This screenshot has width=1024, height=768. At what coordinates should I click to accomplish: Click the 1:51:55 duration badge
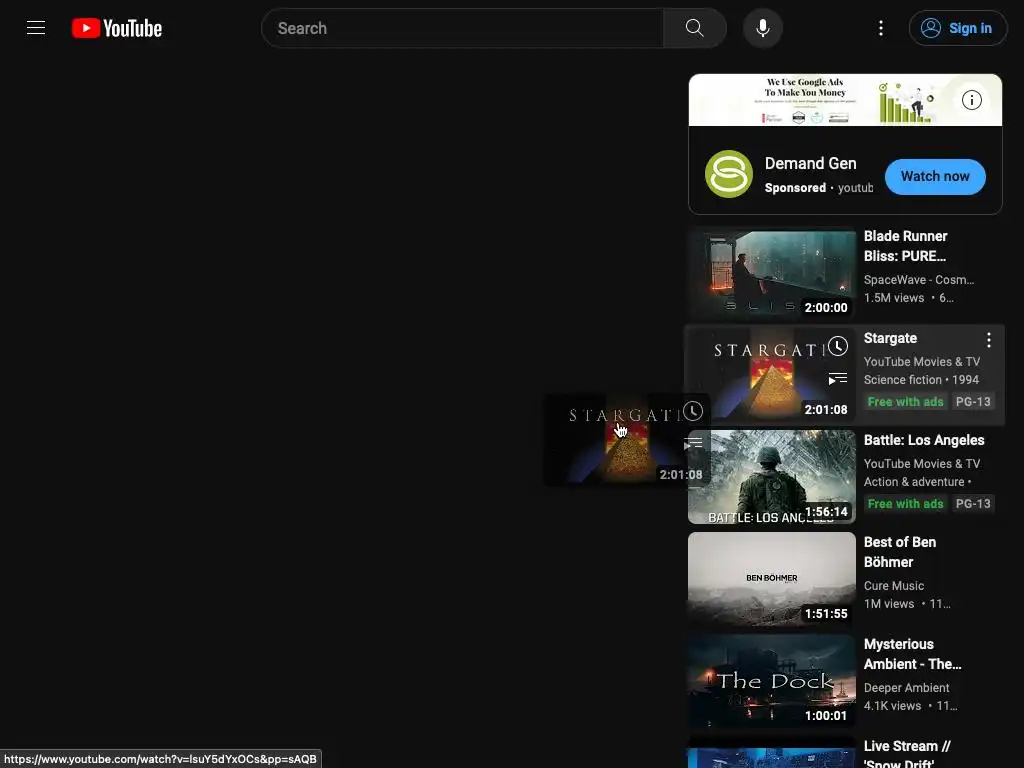pos(825,614)
